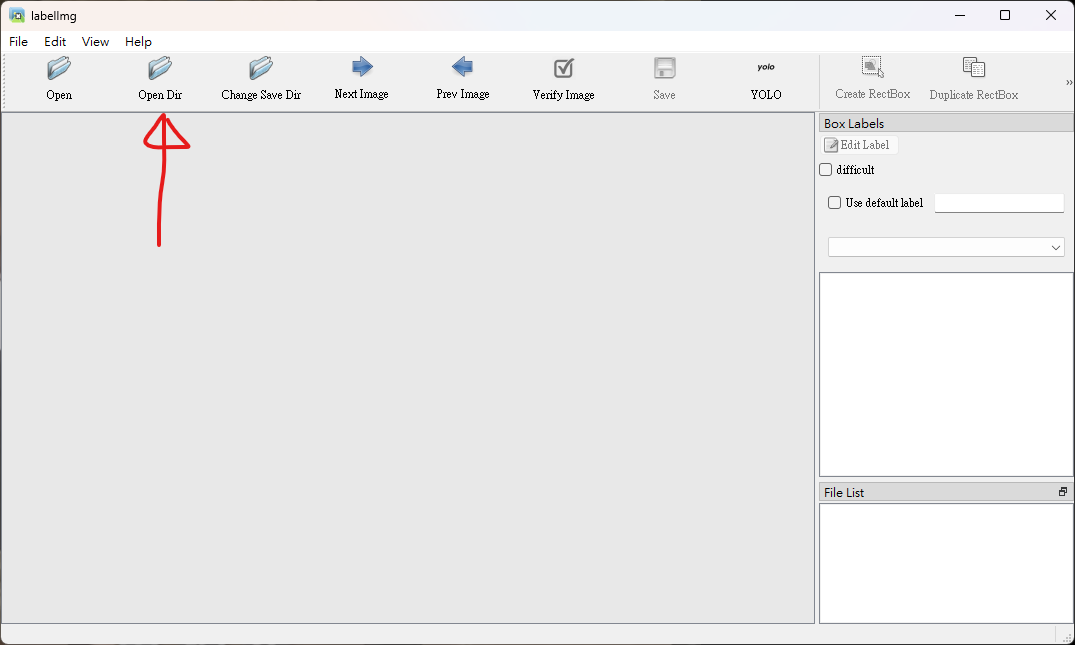Go to Next Image
1075x645 pixels.
point(361,68)
